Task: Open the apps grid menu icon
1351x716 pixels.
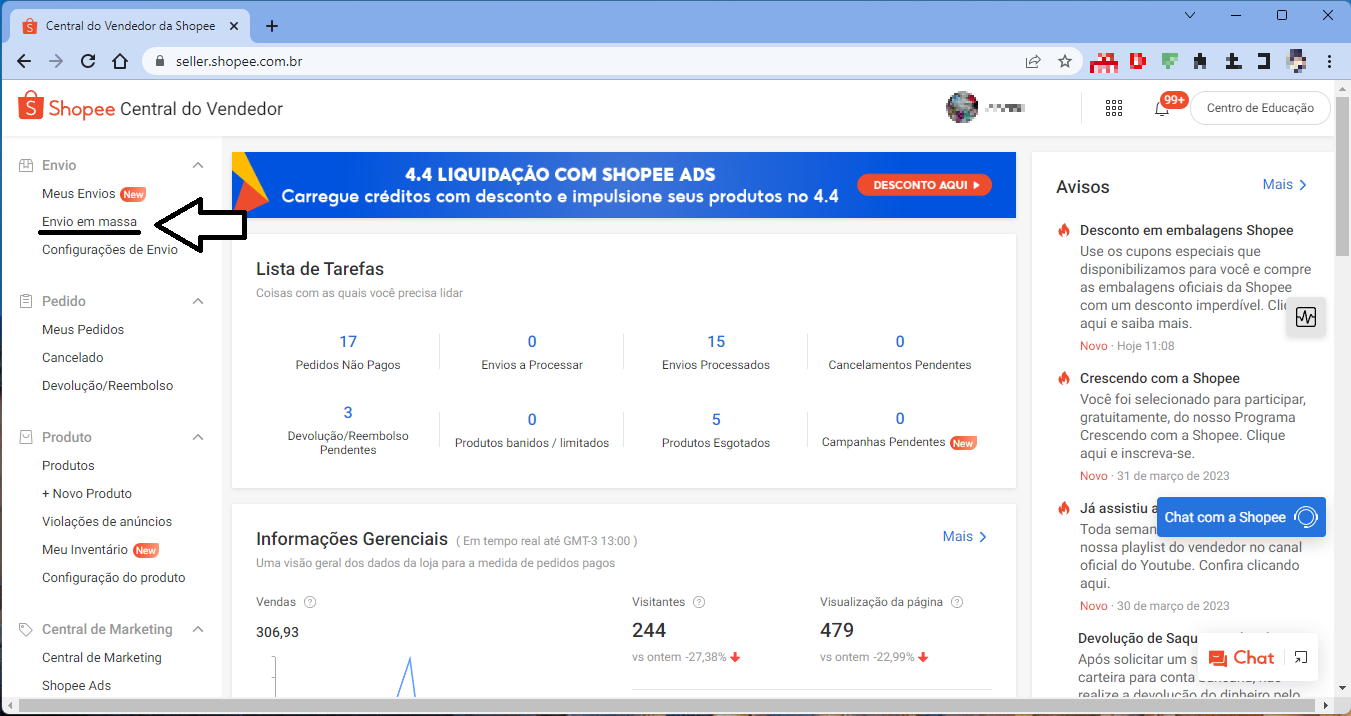Action: coord(1114,108)
